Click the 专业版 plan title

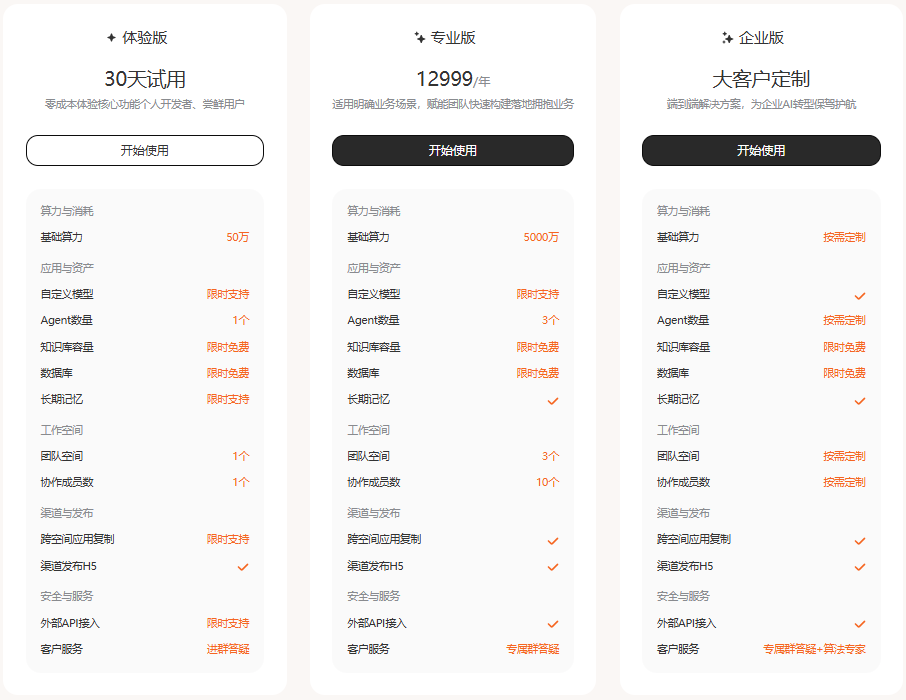click(x=453, y=38)
